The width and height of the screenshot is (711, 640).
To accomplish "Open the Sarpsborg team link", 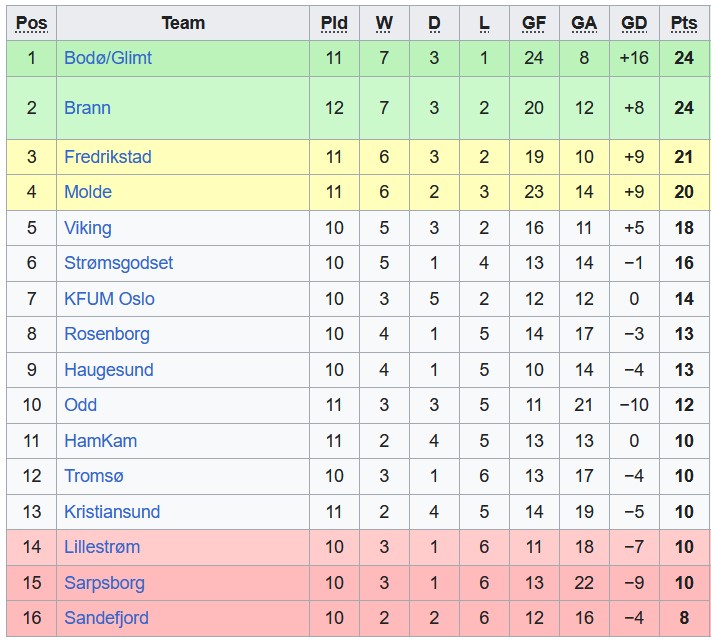I will (104, 583).
